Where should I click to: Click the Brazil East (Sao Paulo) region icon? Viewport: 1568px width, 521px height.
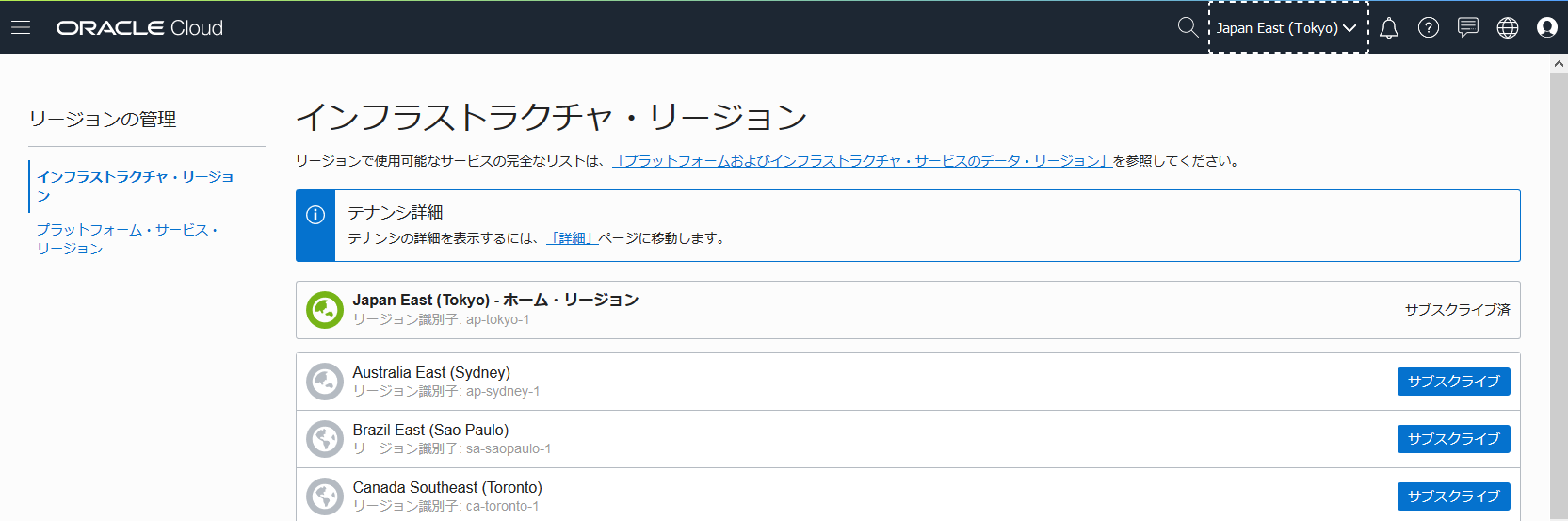click(325, 439)
